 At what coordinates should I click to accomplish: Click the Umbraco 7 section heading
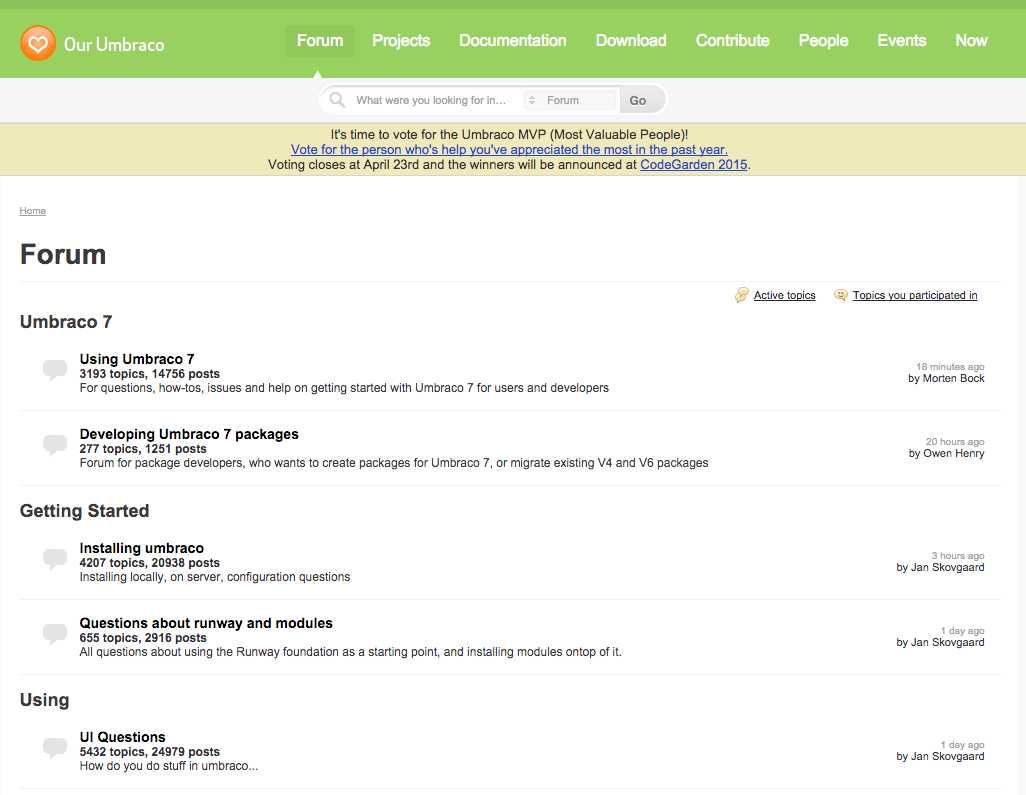(66, 322)
